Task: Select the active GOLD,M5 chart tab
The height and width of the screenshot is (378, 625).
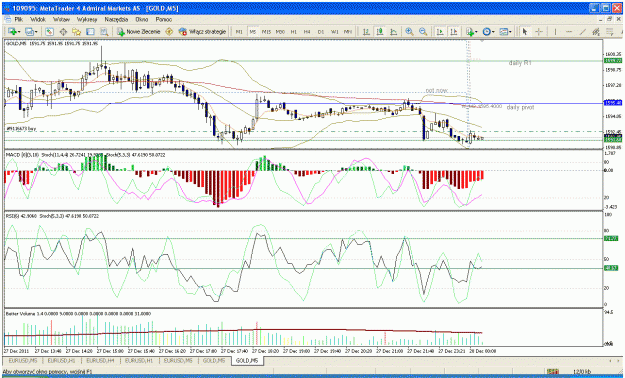Action: pos(247,360)
